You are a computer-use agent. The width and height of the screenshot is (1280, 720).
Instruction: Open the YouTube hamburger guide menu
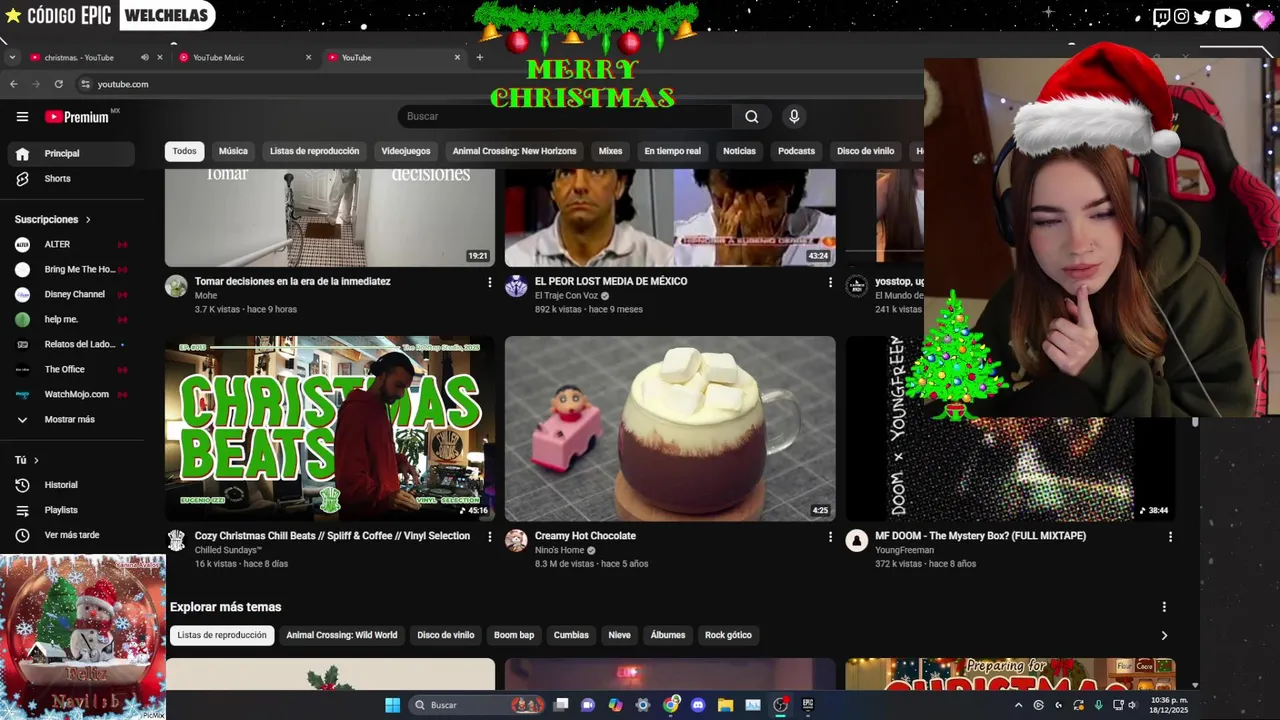point(22,117)
